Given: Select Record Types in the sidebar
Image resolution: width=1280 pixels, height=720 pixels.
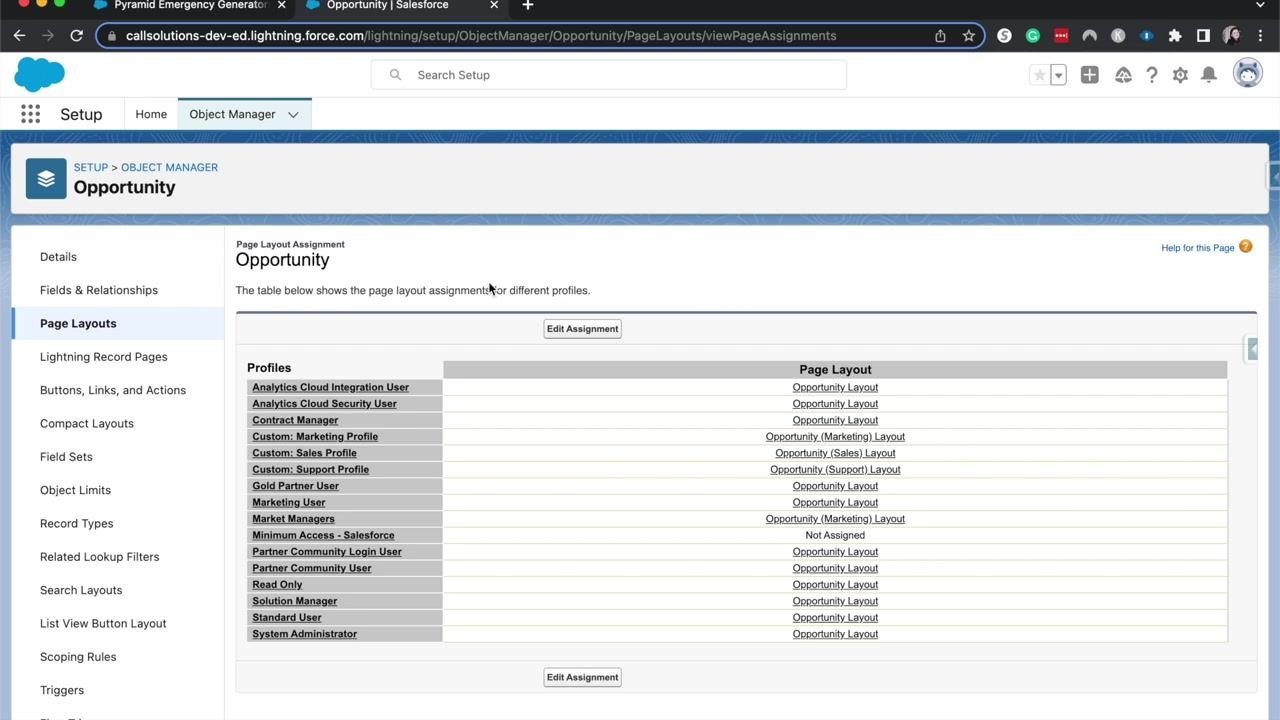Looking at the screenshot, I should click(x=77, y=524).
